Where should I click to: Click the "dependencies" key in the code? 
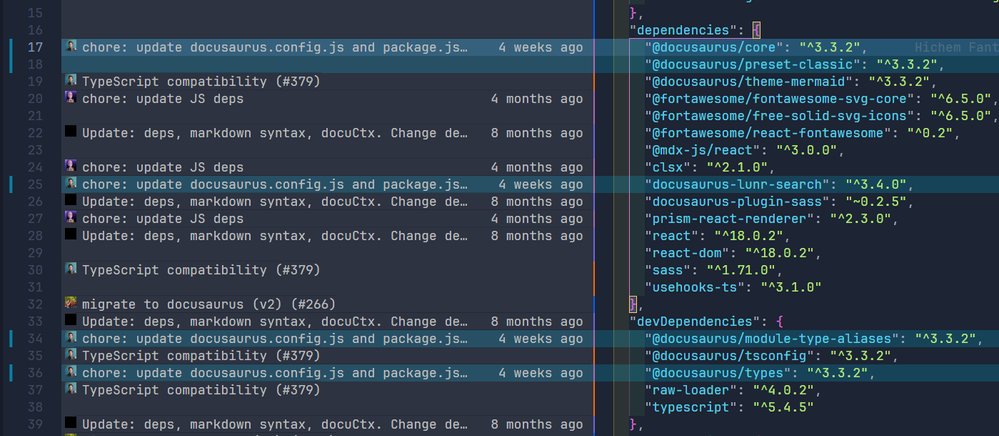[683, 30]
